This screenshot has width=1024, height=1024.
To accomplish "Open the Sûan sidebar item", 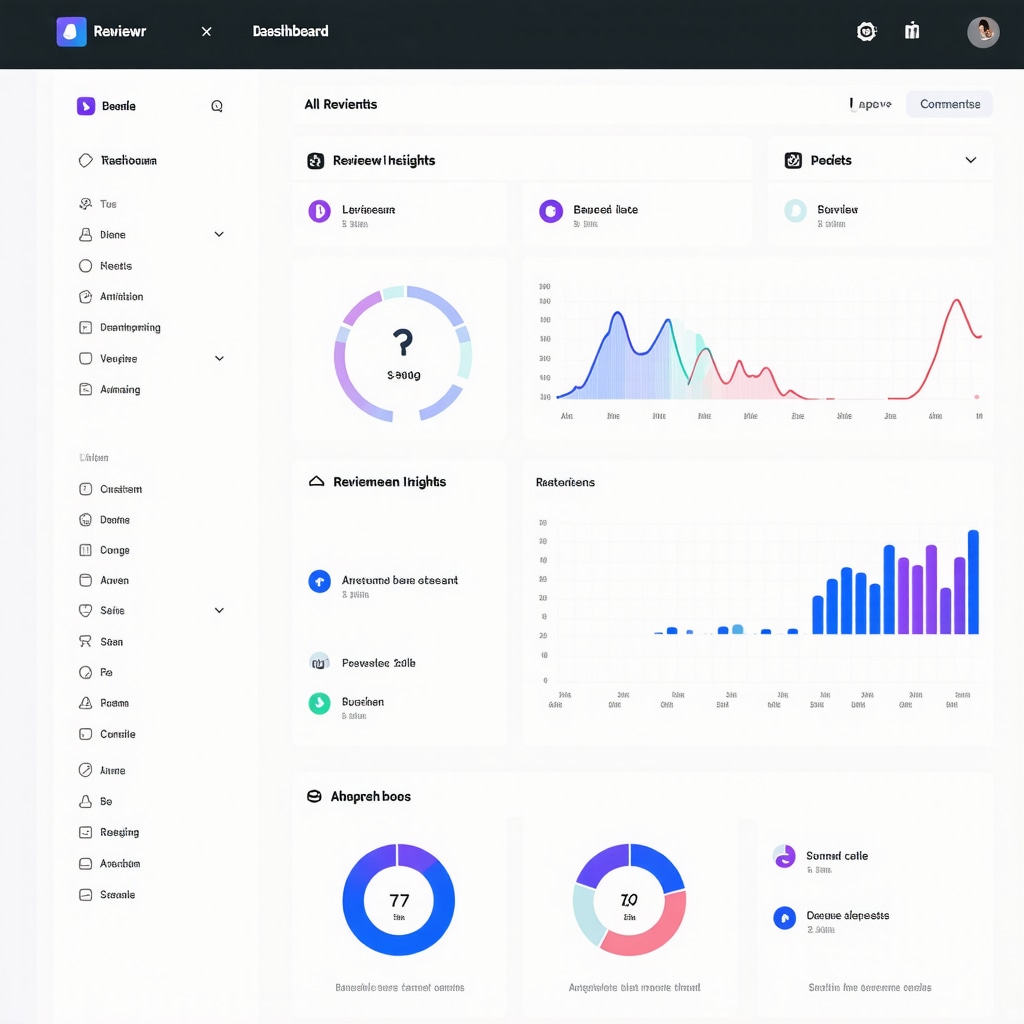I will (101, 641).
